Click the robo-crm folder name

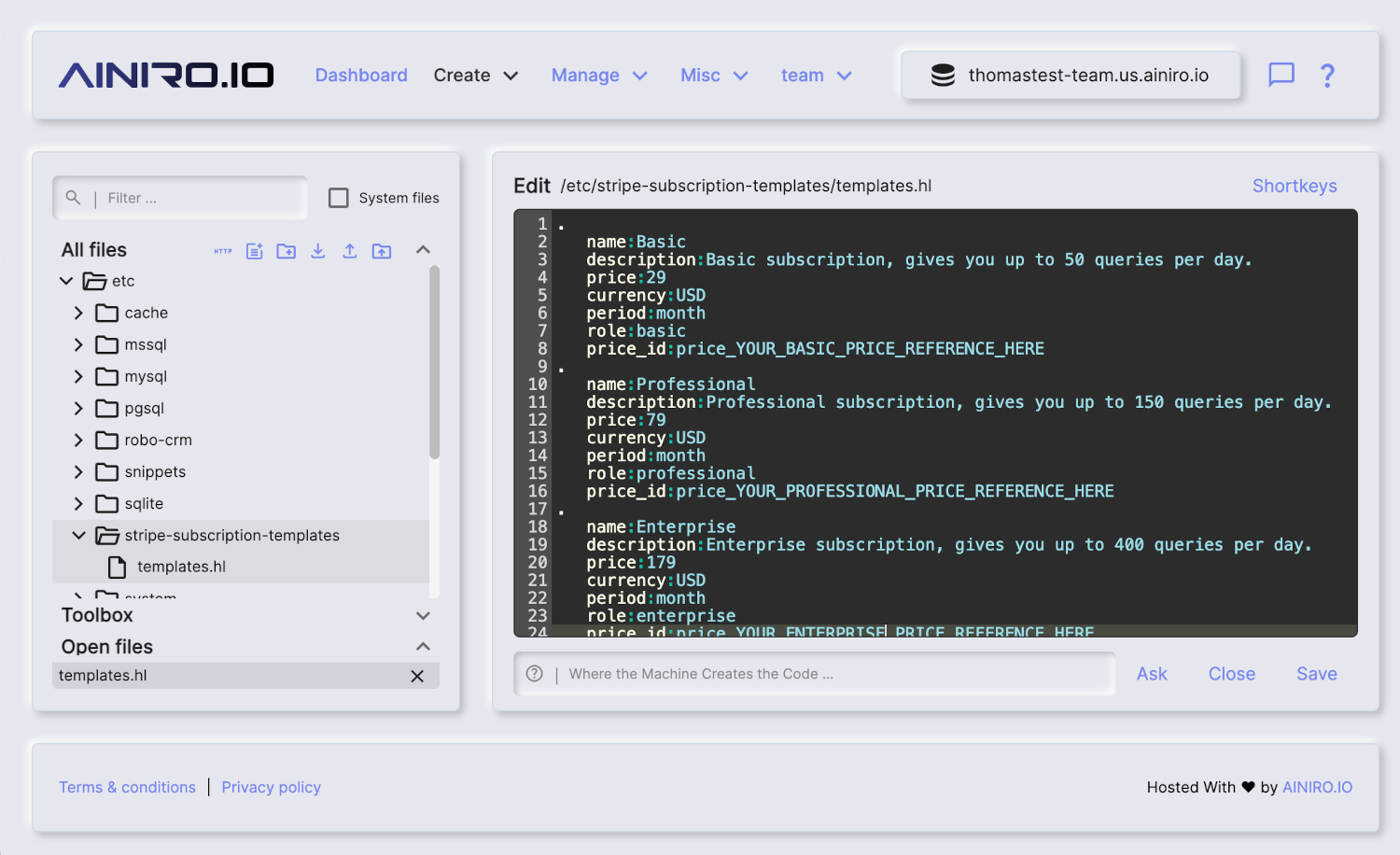(x=159, y=440)
